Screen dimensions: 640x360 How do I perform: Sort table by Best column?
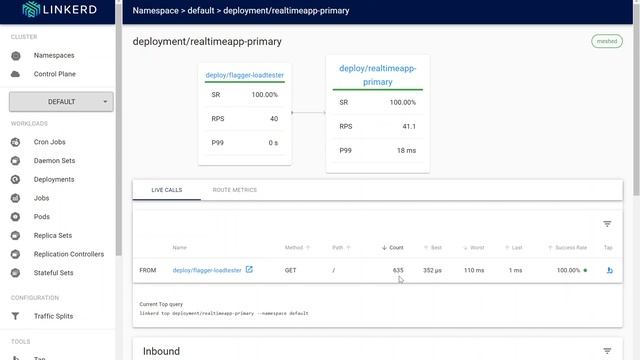(433, 248)
